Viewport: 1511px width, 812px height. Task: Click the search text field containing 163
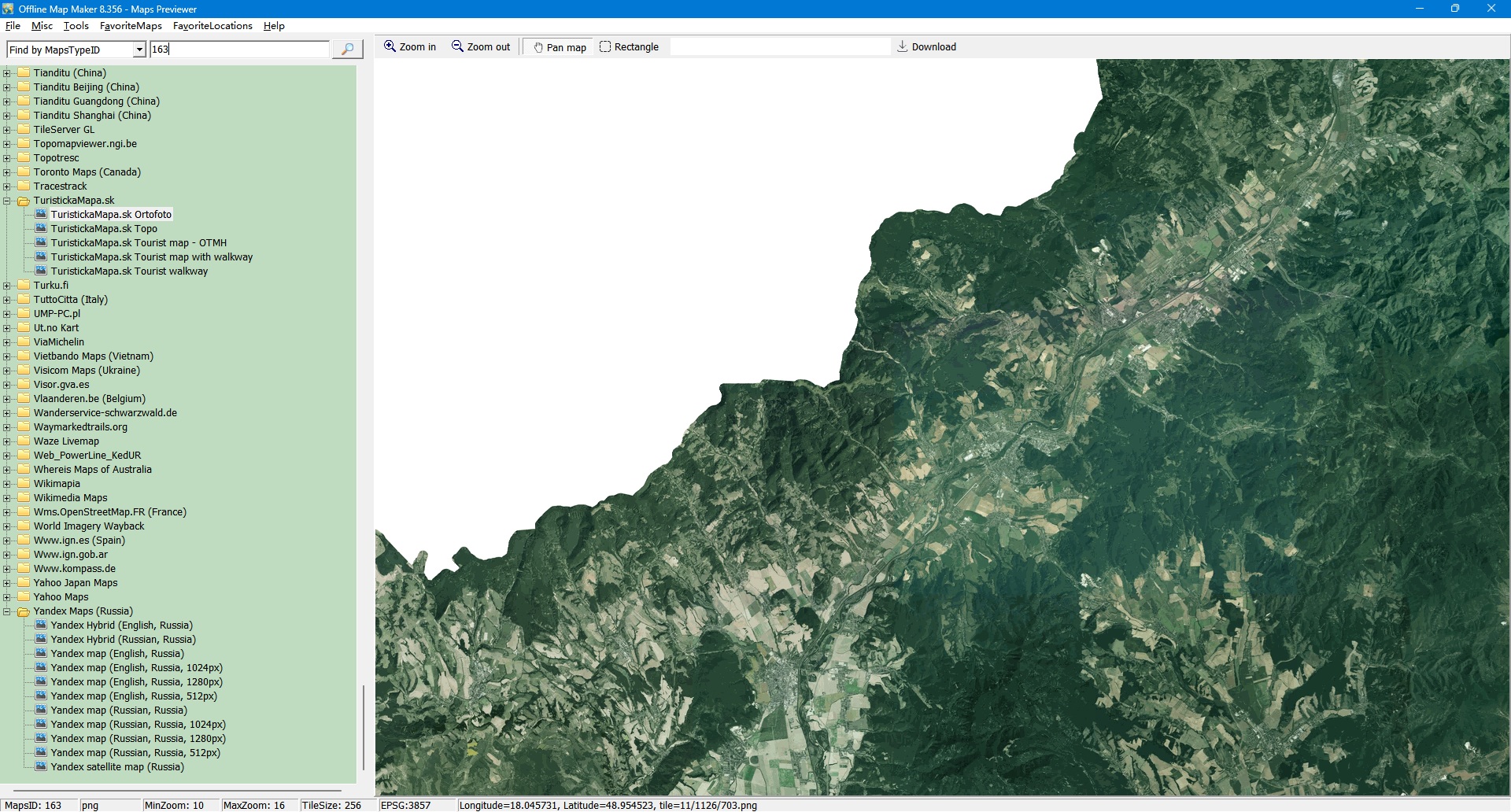point(239,50)
